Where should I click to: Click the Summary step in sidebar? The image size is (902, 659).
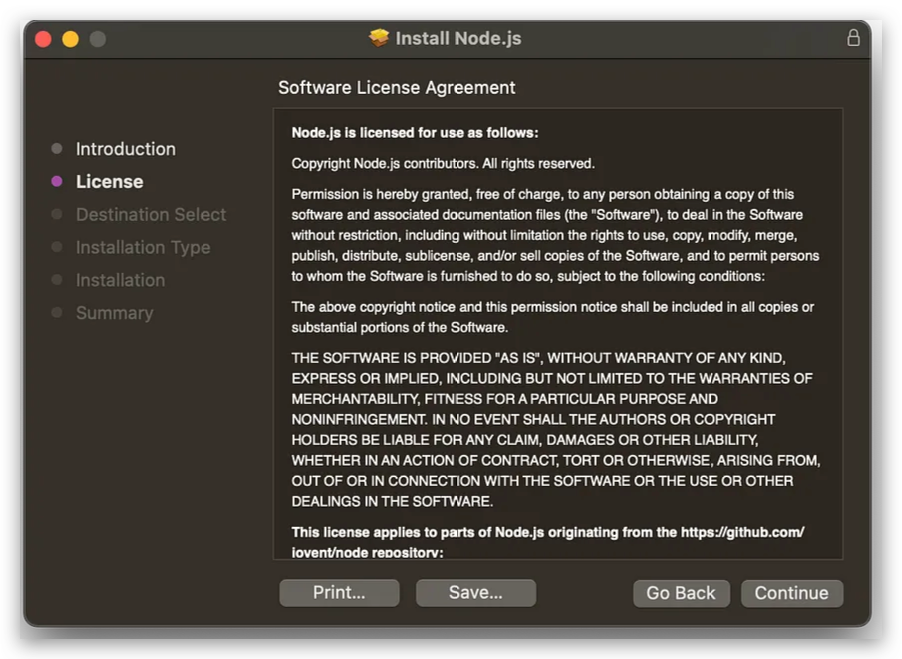[115, 313]
